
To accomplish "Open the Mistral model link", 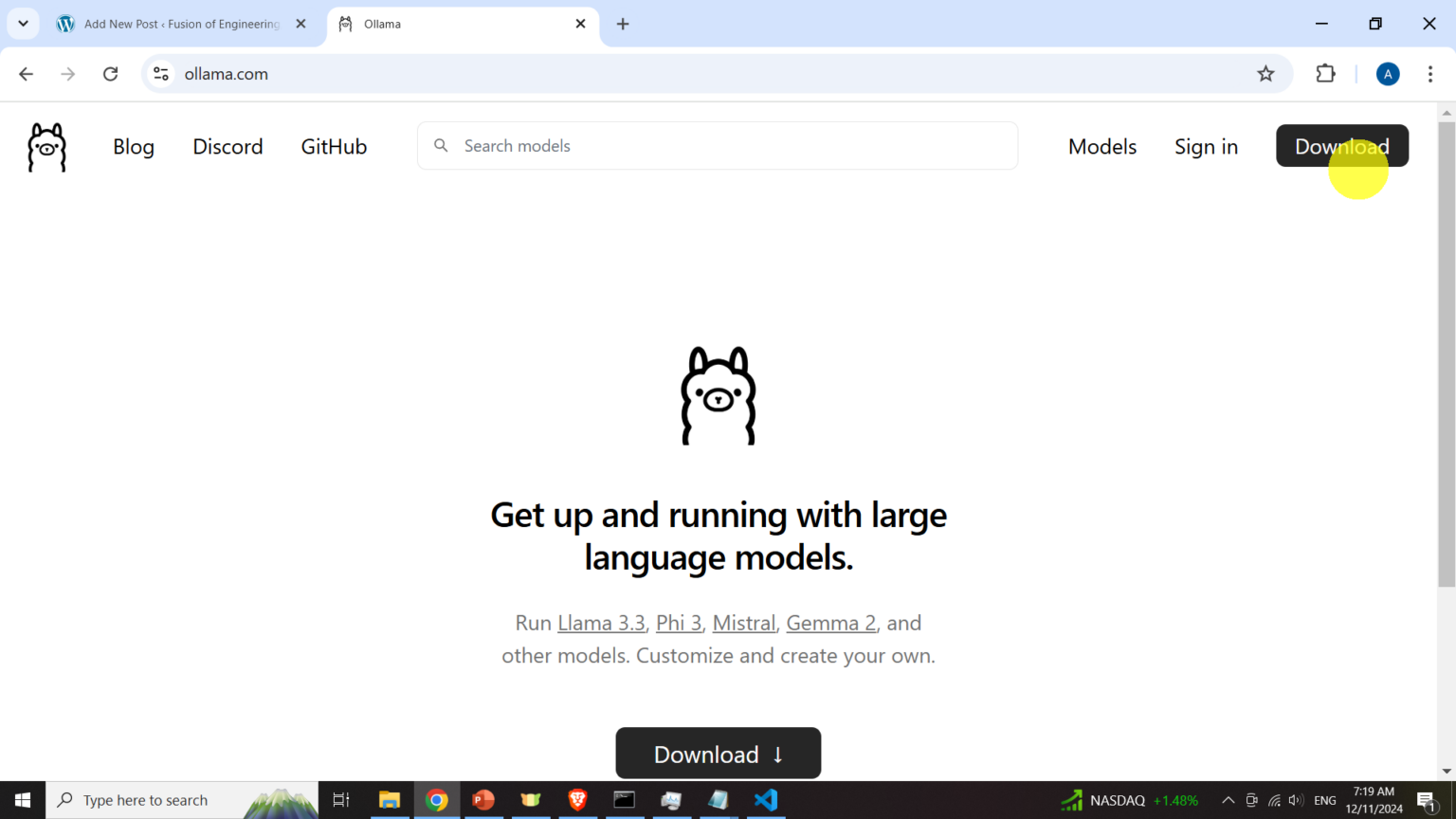I will tap(744, 623).
